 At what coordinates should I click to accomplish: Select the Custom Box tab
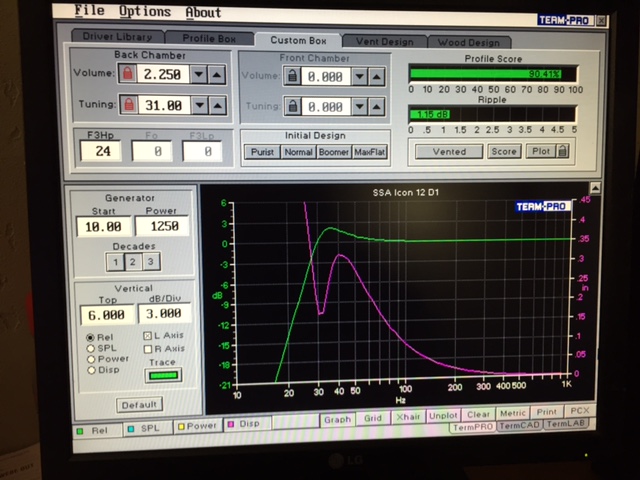[298, 40]
